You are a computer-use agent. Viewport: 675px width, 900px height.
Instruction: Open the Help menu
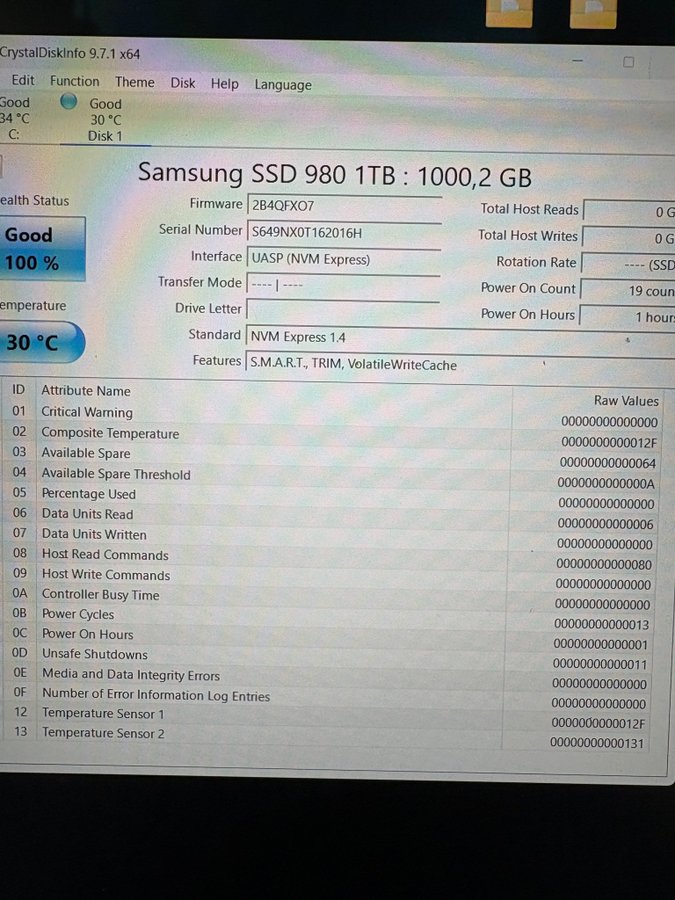(x=224, y=84)
